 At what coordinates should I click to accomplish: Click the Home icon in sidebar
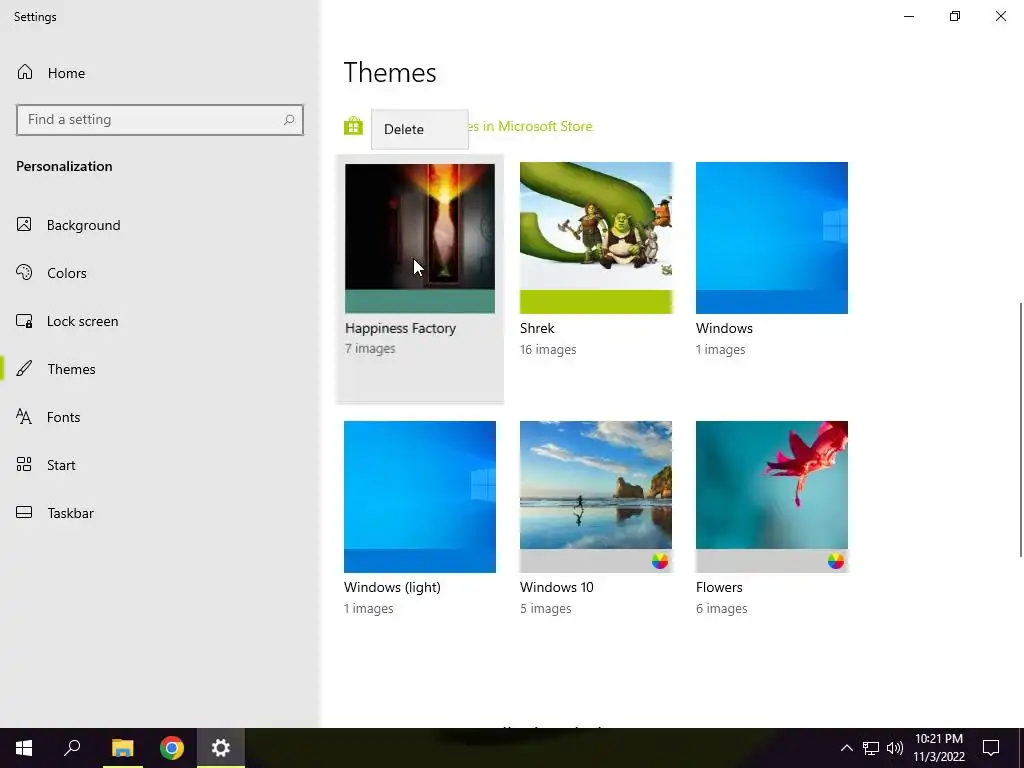25,72
